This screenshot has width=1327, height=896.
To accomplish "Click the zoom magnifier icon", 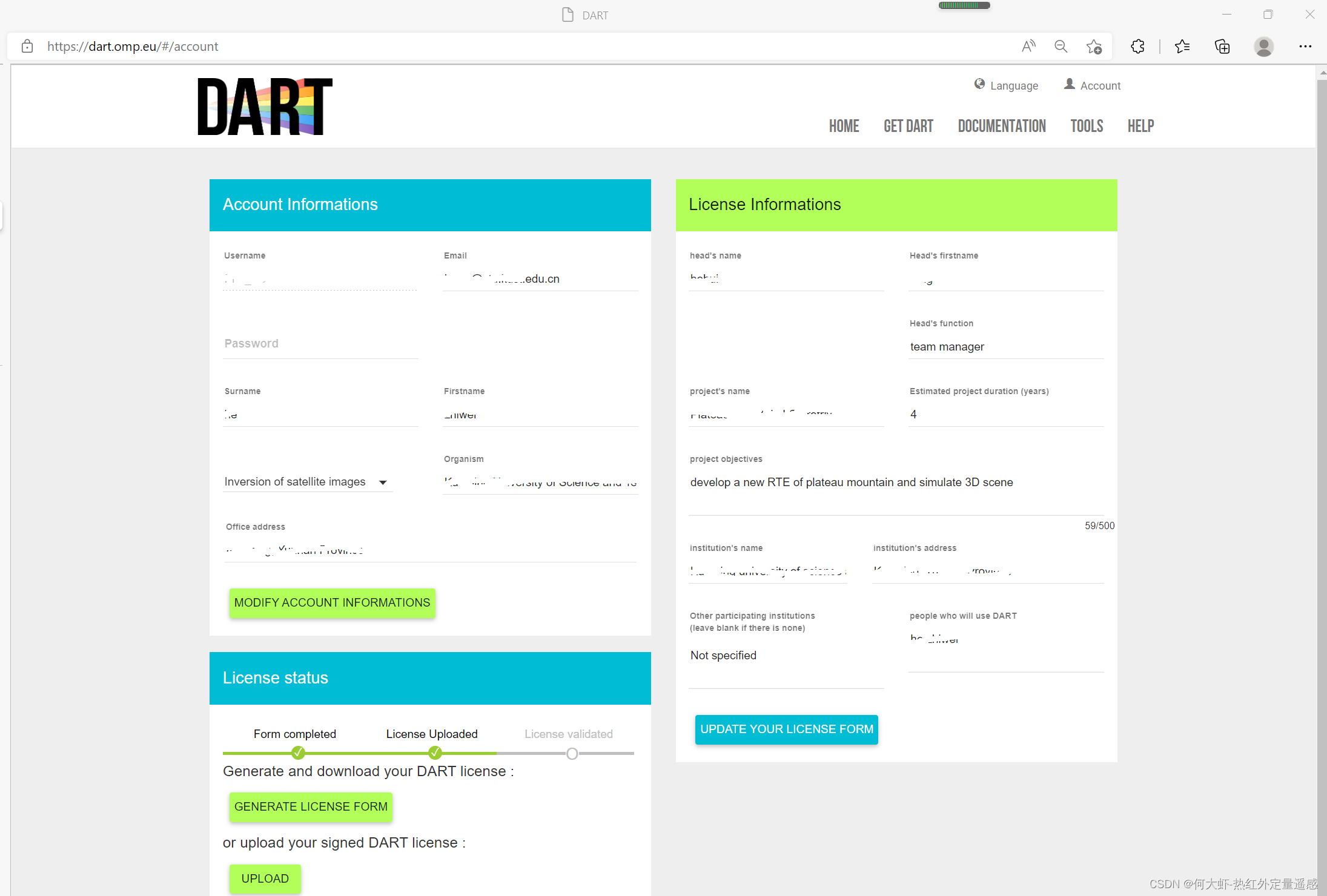I will click(1061, 46).
